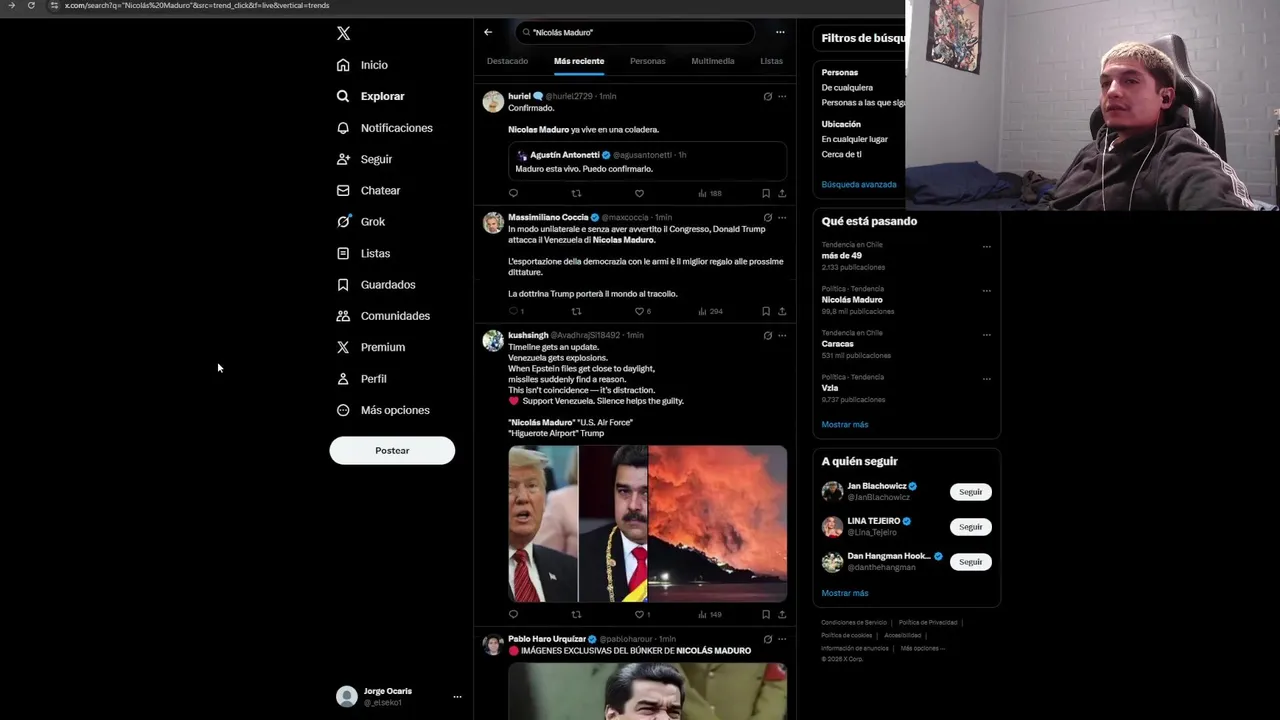
Task: Reload the browser page
Action: click(x=31, y=5)
